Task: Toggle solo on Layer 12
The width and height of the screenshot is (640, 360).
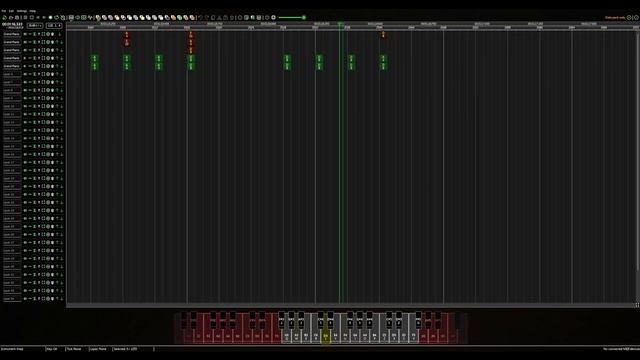Action: [x=39, y=122]
